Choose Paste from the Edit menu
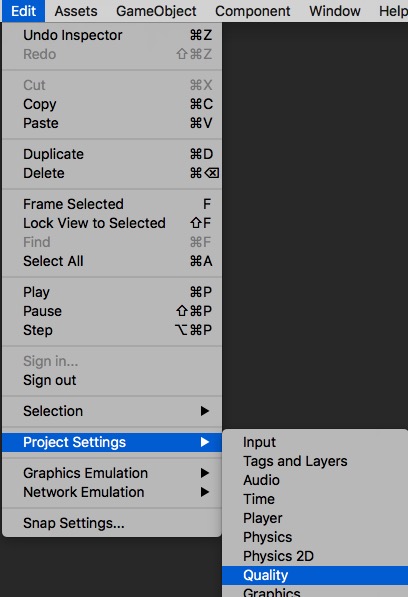 112,123
